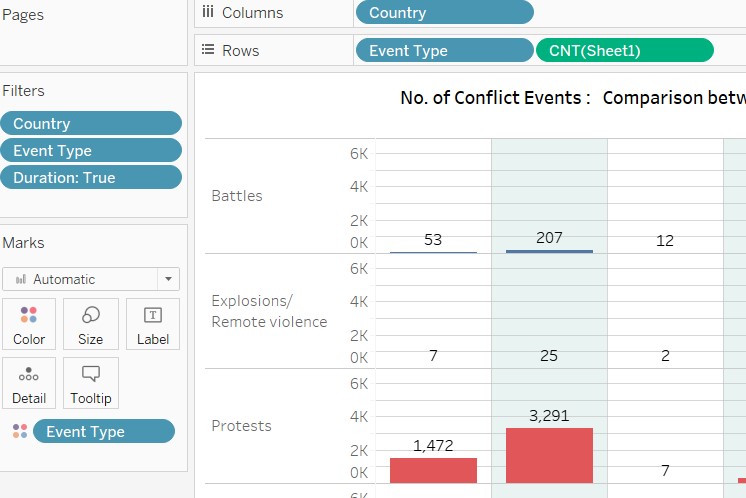Click Event Type pill on Marks card

pyautogui.click(x=103, y=432)
